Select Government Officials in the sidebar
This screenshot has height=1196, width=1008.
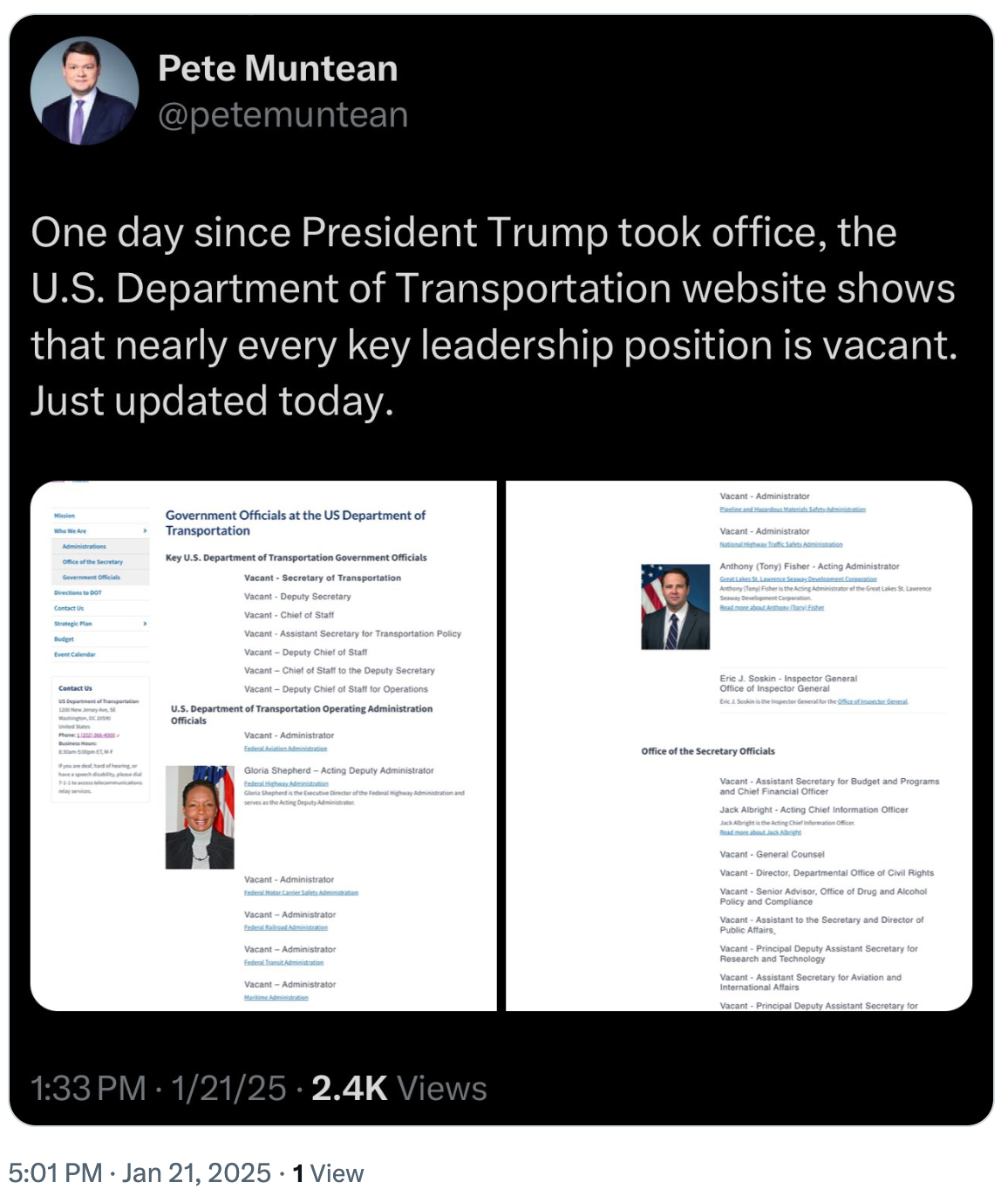pos(92,577)
